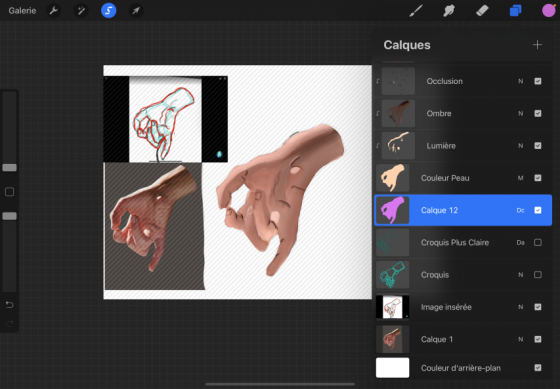
Task: Tap the purple Calque 12 thumbnail
Action: [392, 210]
